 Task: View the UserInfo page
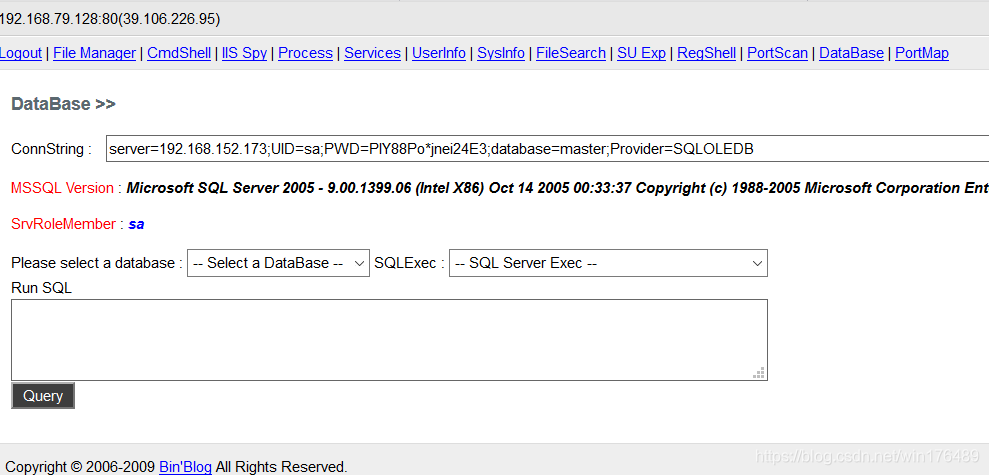pos(439,53)
